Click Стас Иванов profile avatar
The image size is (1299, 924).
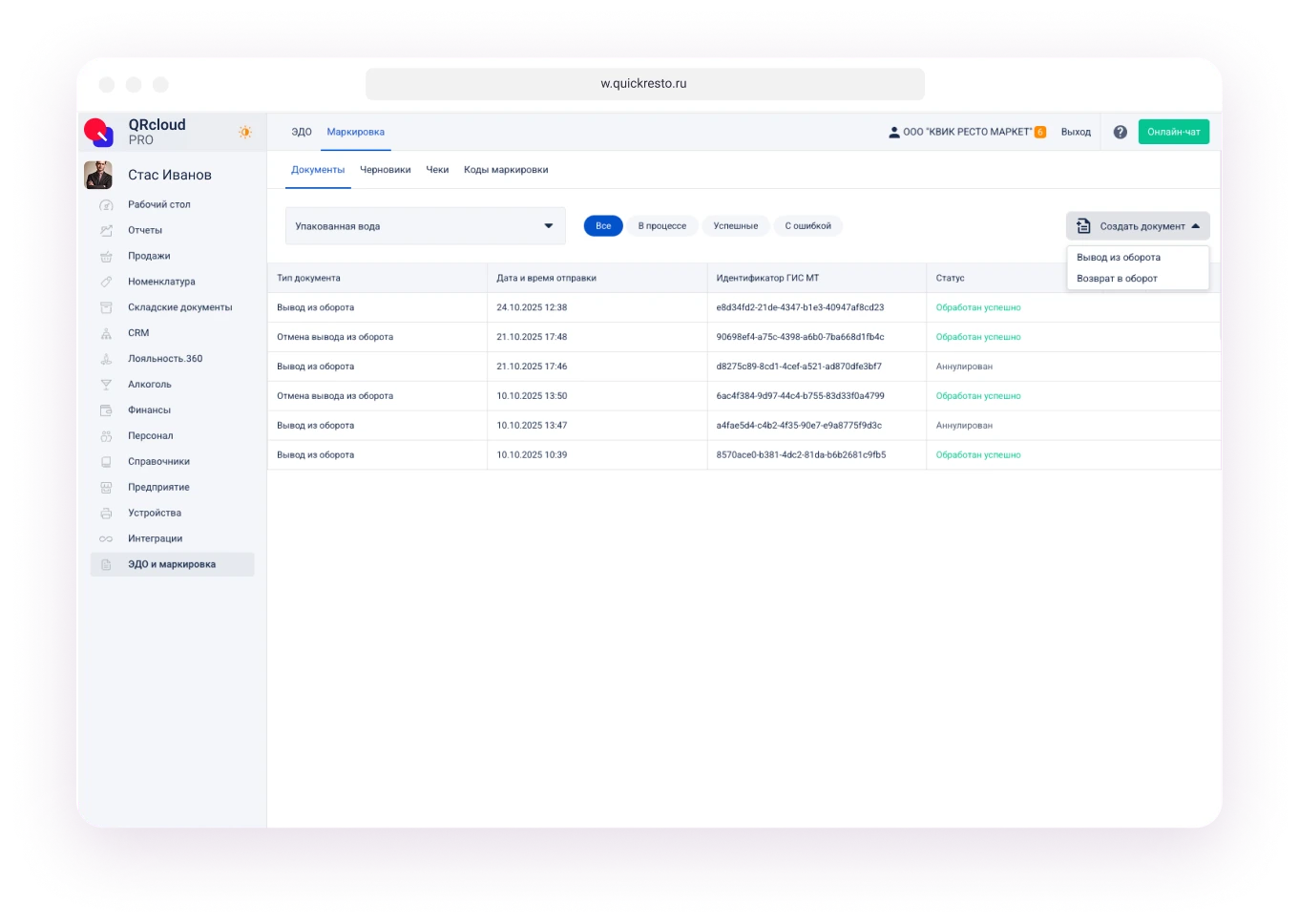98,175
